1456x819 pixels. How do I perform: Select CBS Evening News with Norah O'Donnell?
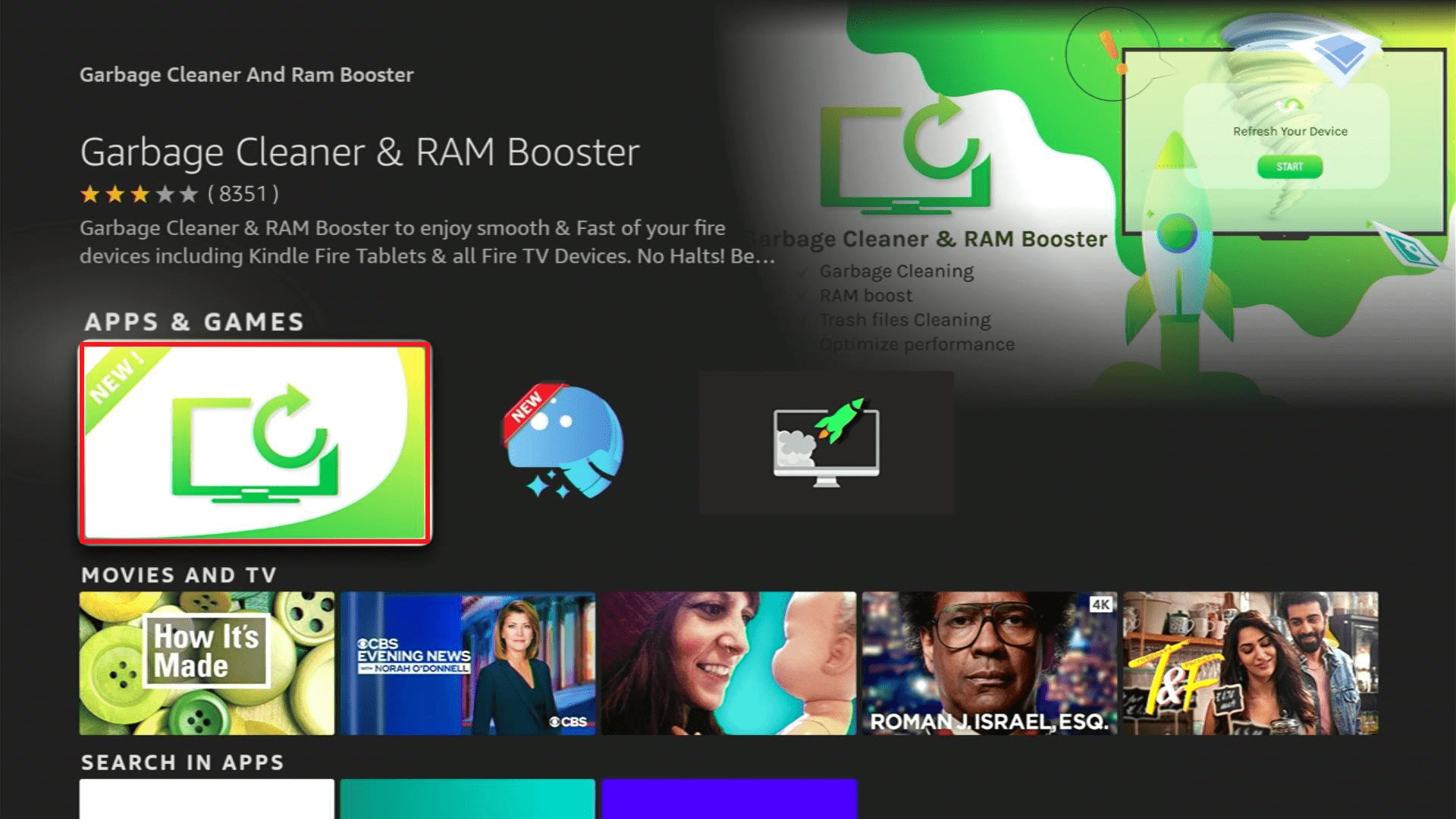[x=468, y=663]
